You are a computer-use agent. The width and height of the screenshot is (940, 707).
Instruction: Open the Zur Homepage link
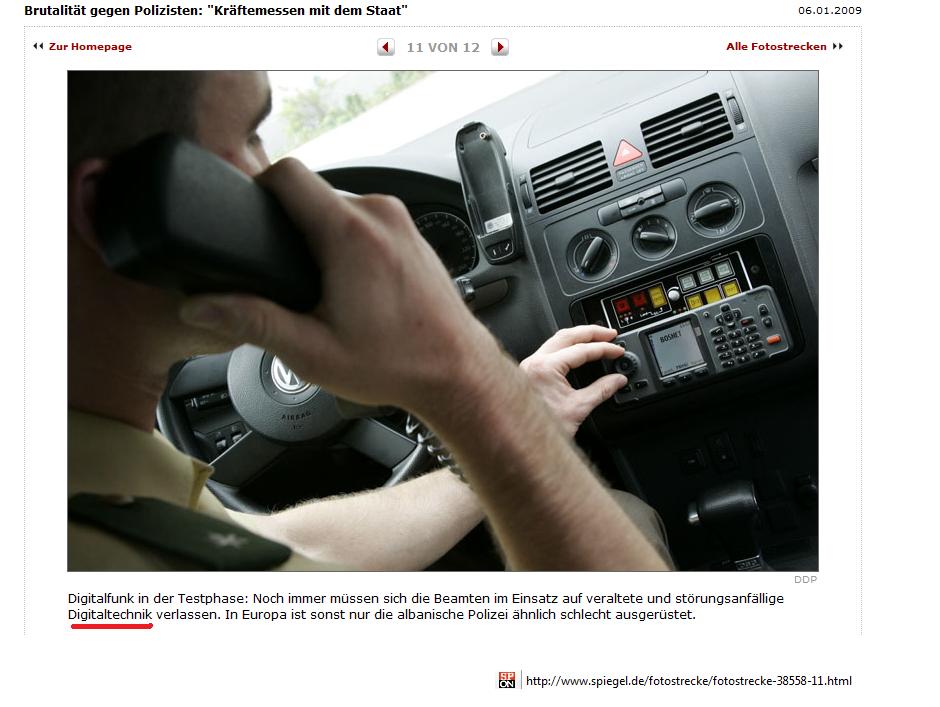(x=90, y=46)
